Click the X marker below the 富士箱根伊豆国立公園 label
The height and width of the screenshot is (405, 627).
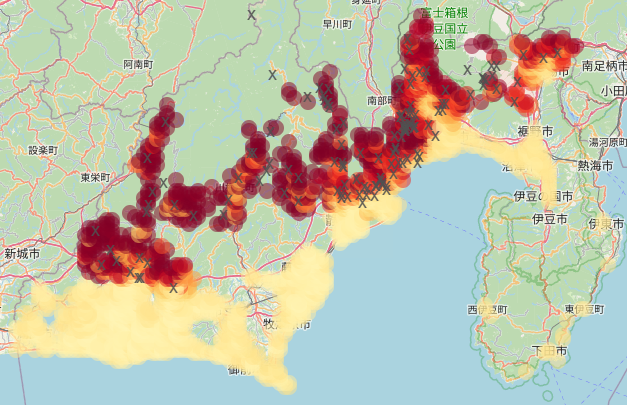coord(467,69)
